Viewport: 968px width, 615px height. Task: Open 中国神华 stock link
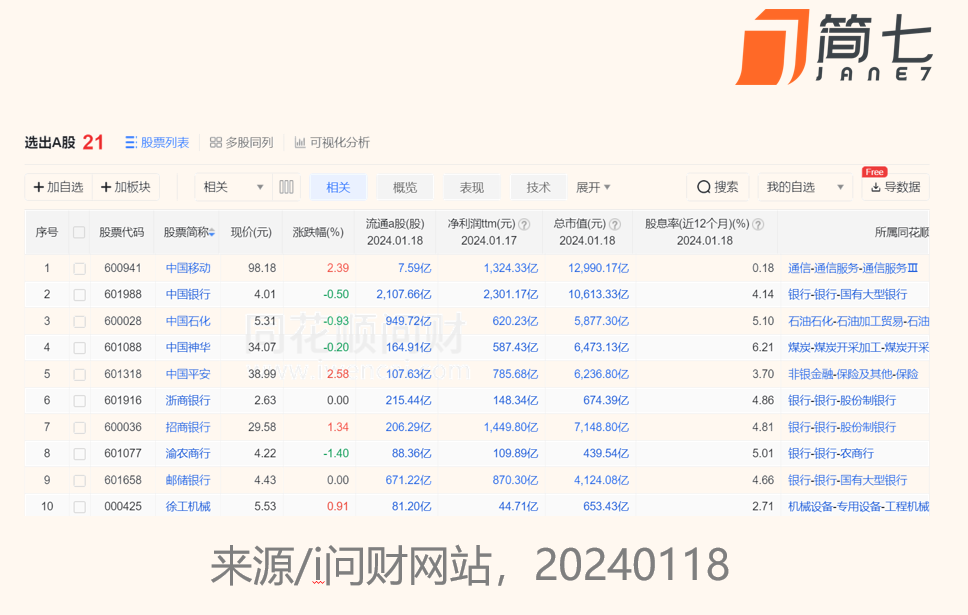click(188, 348)
